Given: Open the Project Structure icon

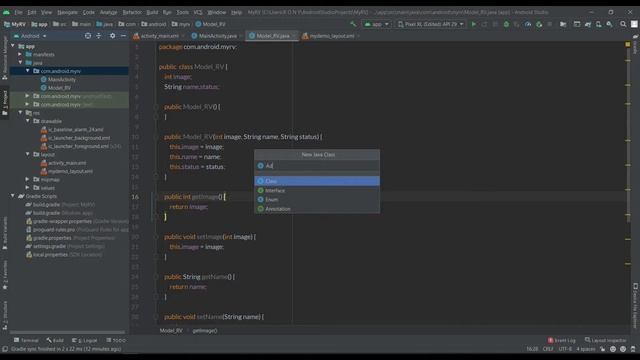Looking at the screenshot, I should 563,24.
